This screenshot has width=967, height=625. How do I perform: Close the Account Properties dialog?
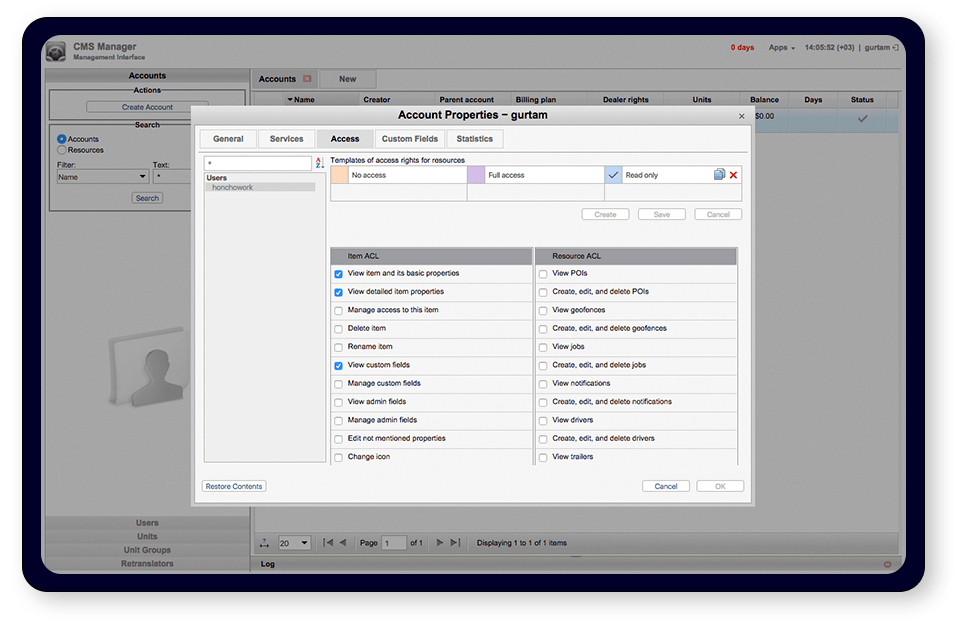pos(741,116)
